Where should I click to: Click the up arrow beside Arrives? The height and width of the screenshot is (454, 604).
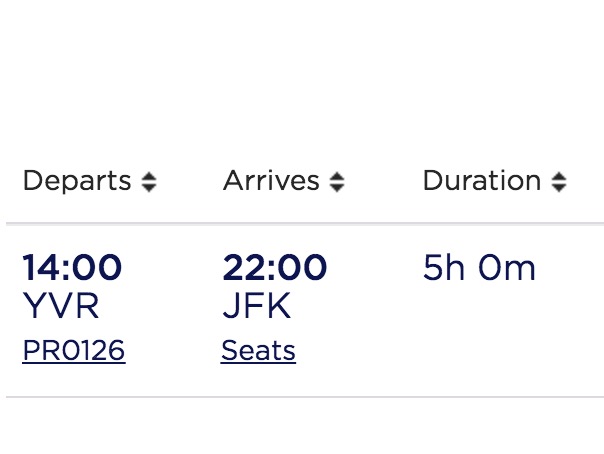[x=337, y=177]
